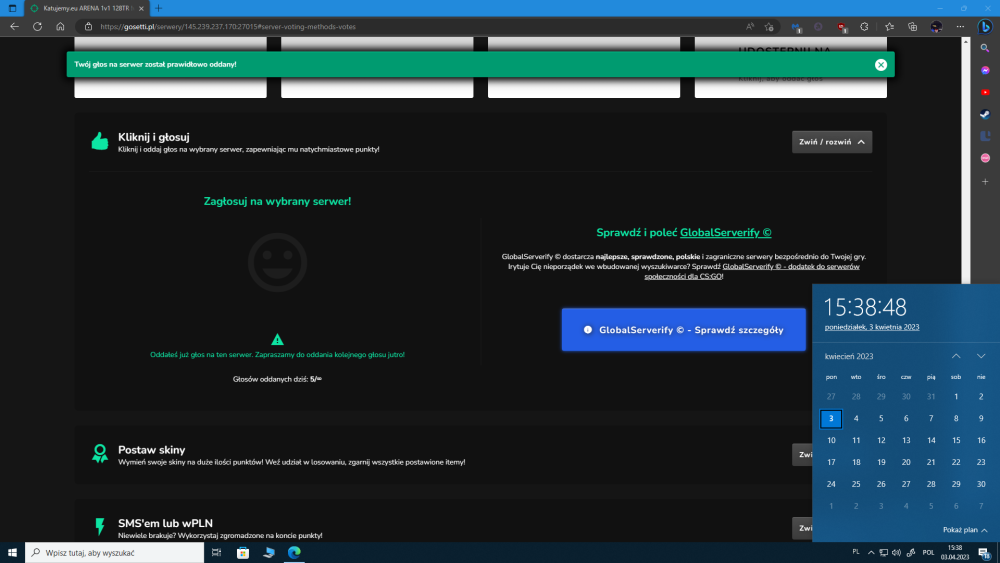Open Favorites list icon
Viewport: 1000px width, 563px height.
[x=889, y=27]
